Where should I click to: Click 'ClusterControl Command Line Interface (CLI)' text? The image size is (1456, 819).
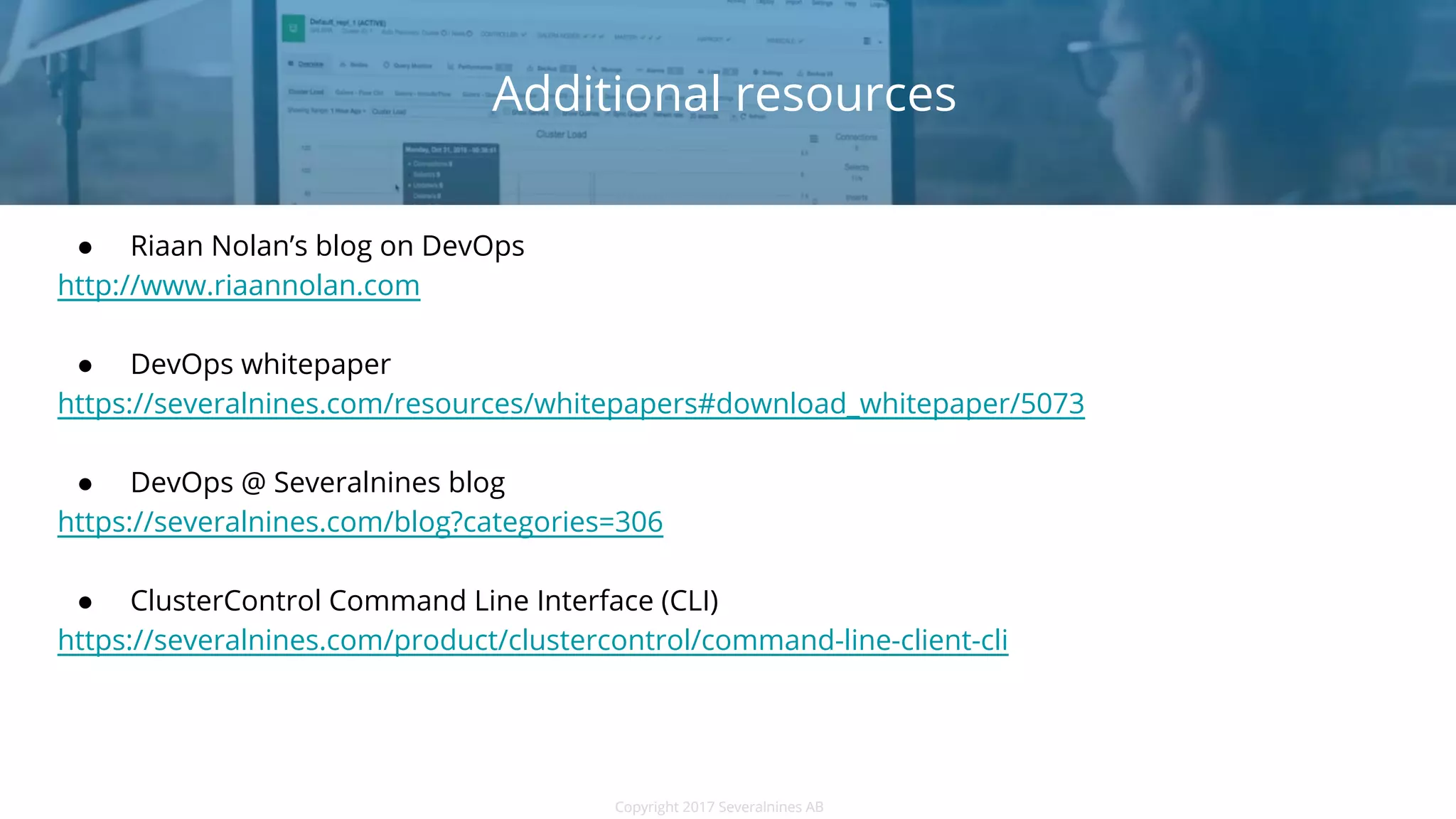point(424,601)
